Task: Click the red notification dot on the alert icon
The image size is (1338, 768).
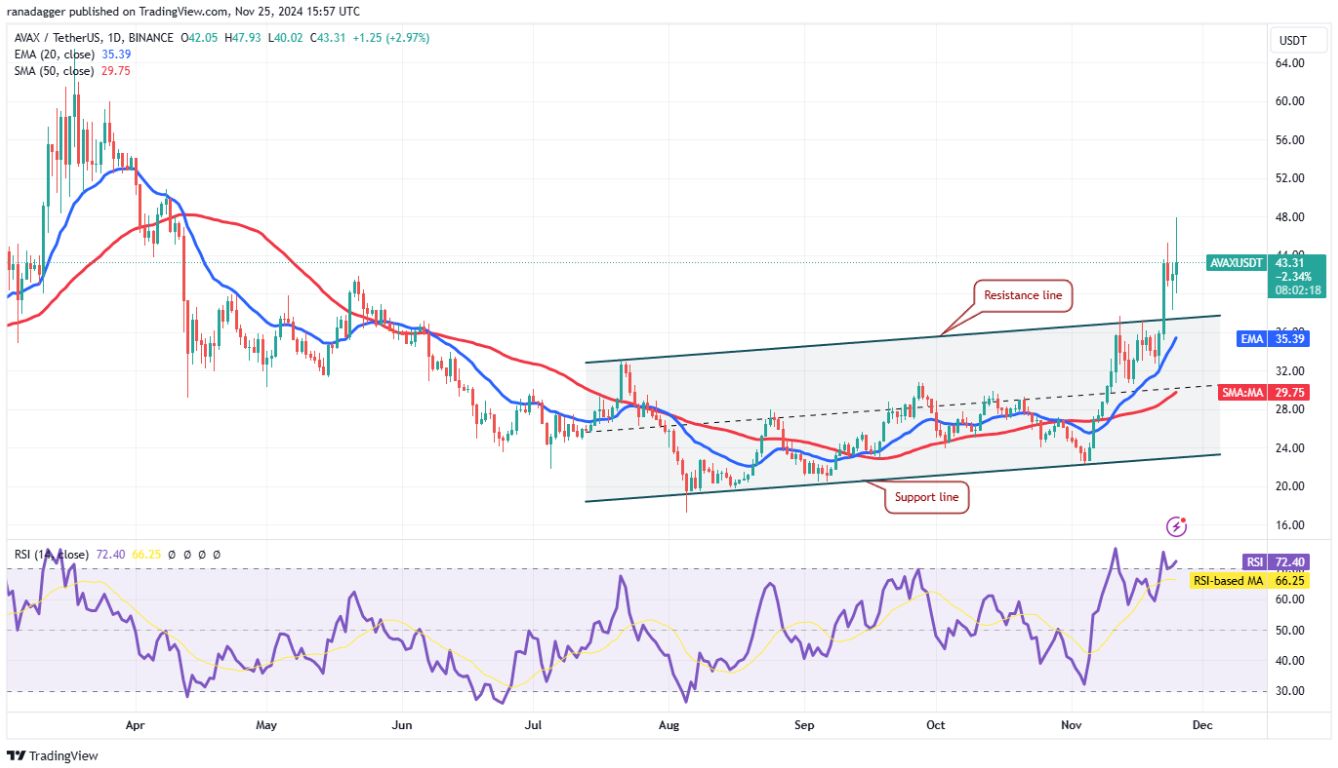Action: click(x=1183, y=519)
